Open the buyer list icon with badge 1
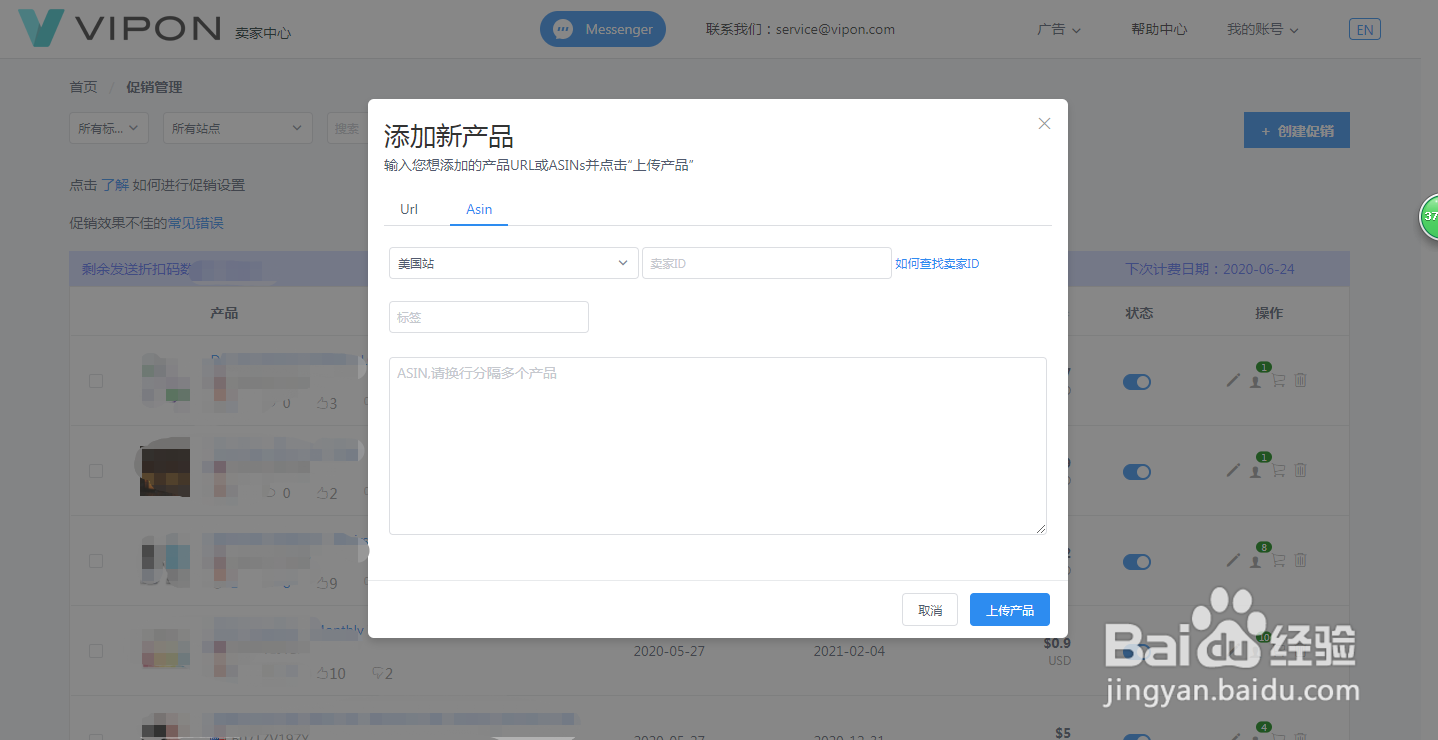 [x=1255, y=382]
